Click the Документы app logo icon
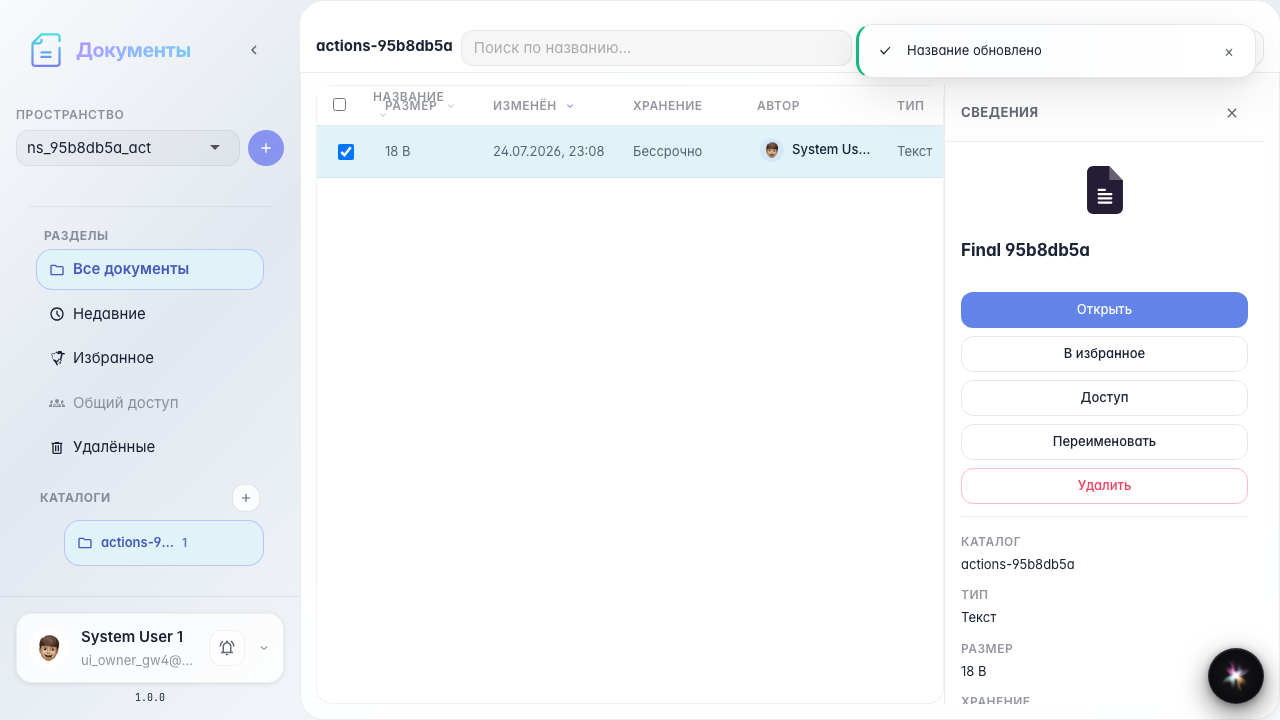 tap(46, 50)
